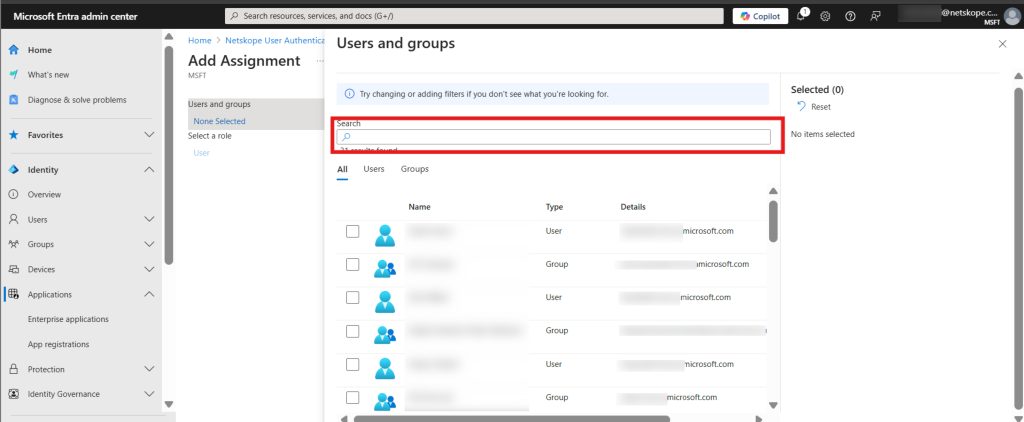Click the Reset undo arrow icon
This screenshot has height=422, width=1024.
[802, 106]
